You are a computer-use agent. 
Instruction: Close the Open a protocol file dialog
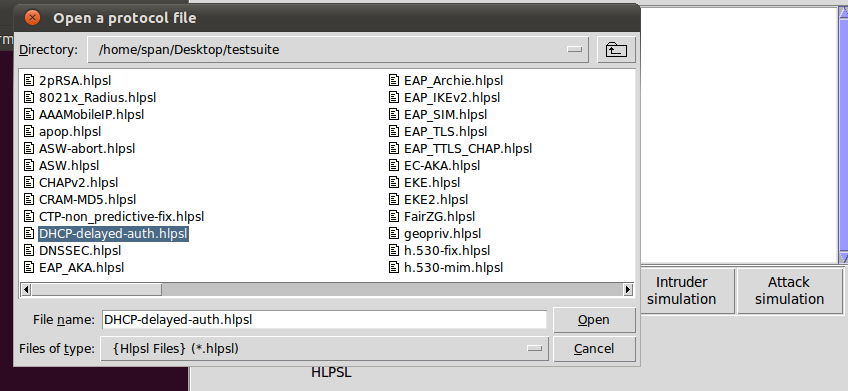coord(32,18)
